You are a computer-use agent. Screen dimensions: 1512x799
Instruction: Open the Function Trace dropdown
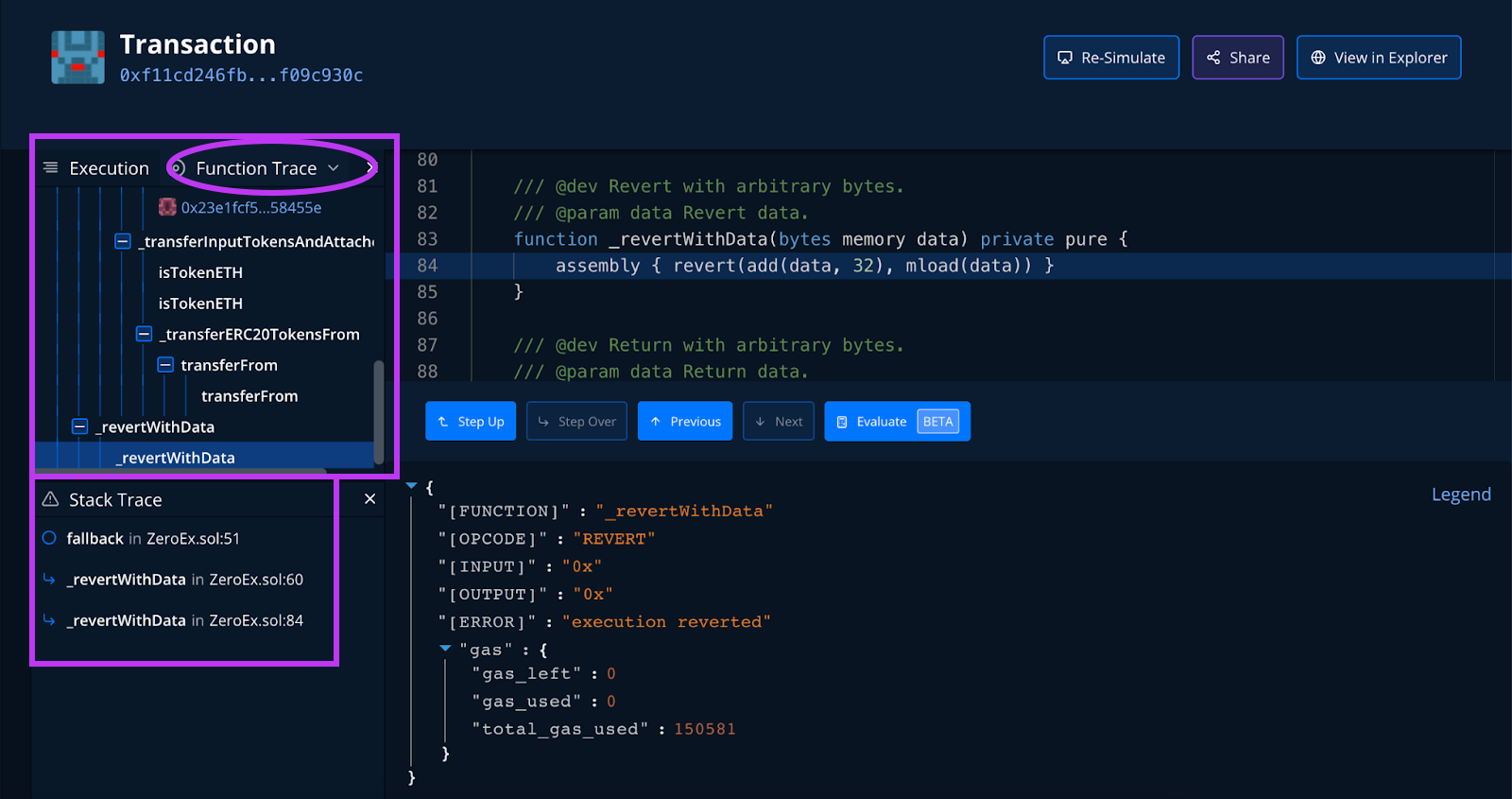pos(257,168)
